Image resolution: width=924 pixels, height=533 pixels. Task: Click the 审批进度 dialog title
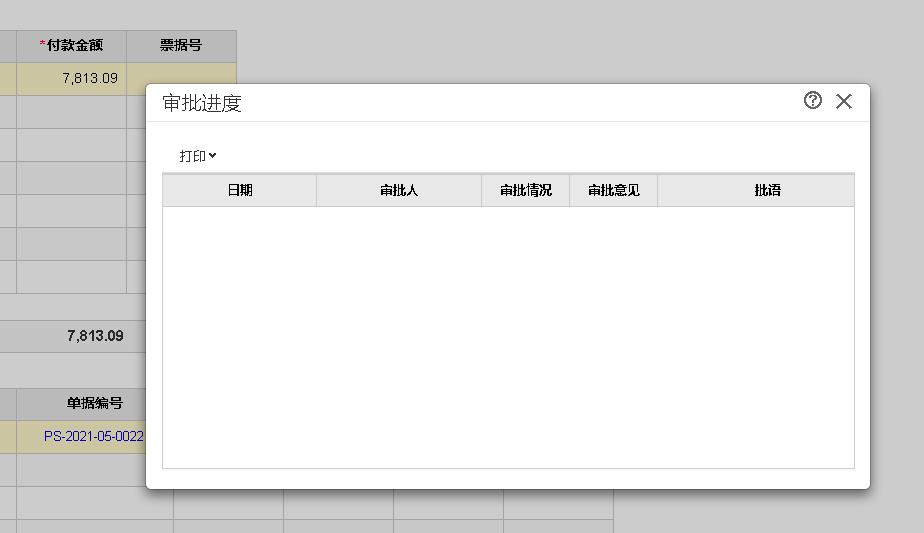pos(202,103)
